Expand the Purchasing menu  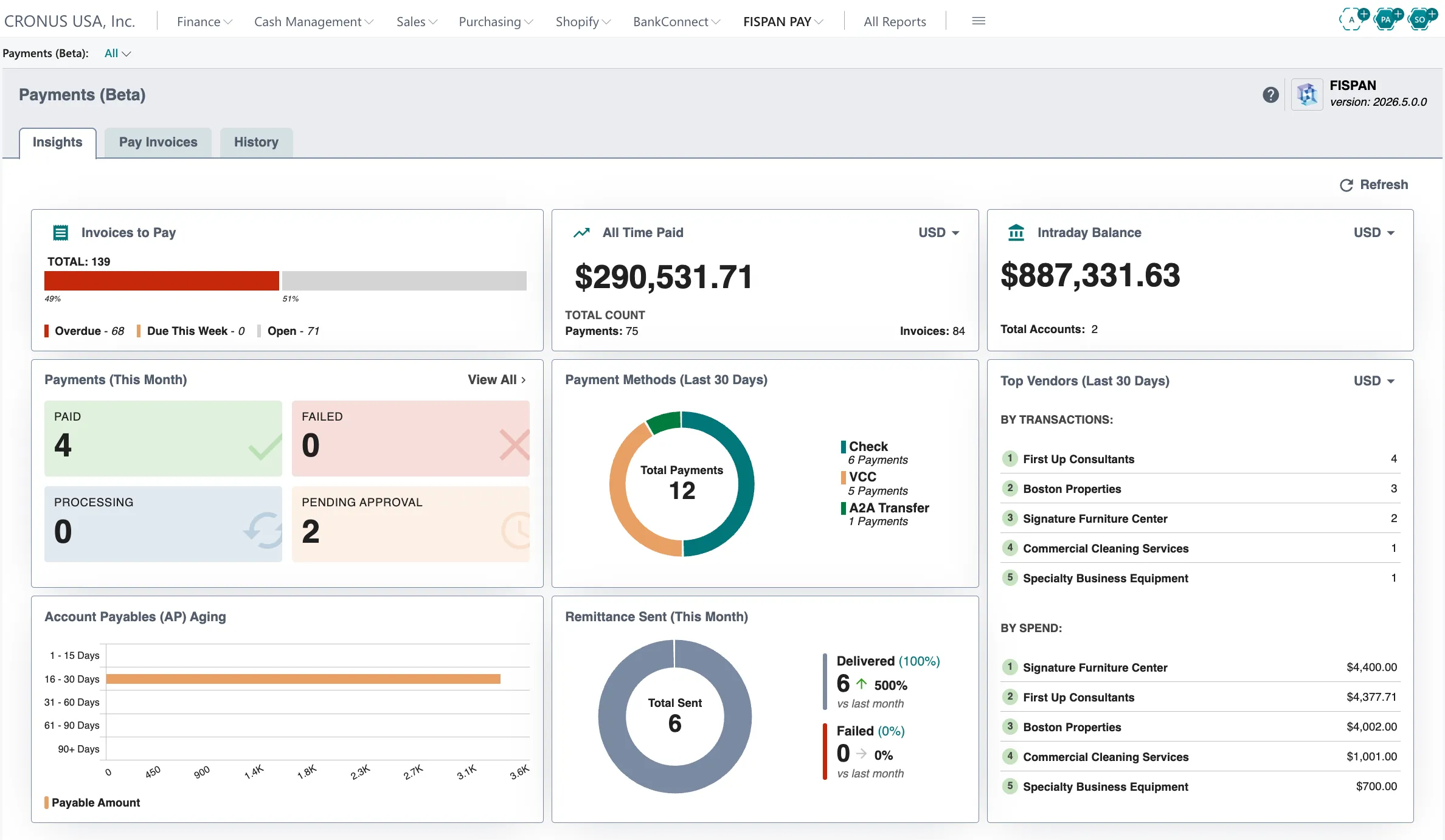[496, 22]
